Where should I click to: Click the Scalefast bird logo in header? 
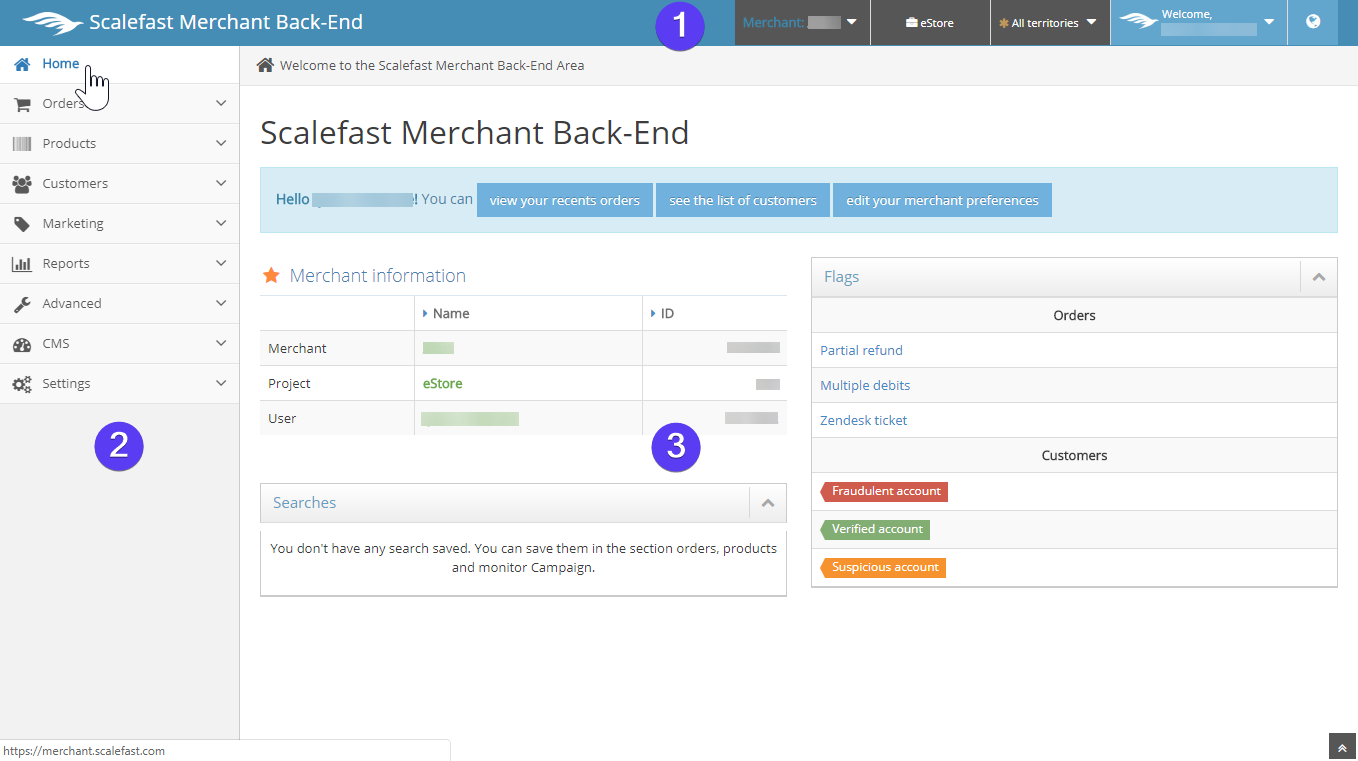(x=53, y=22)
